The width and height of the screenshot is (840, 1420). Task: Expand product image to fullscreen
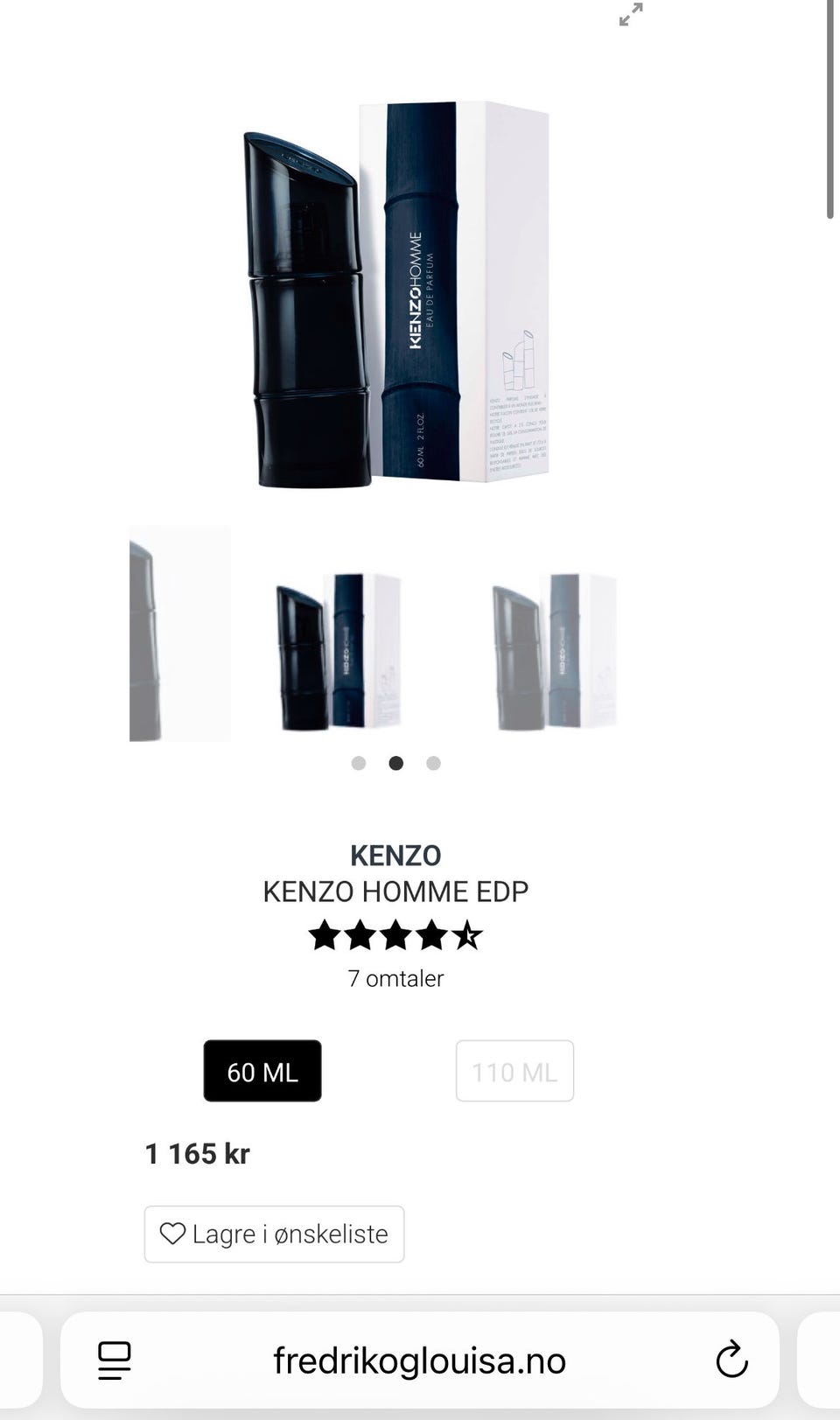[x=631, y=15]
